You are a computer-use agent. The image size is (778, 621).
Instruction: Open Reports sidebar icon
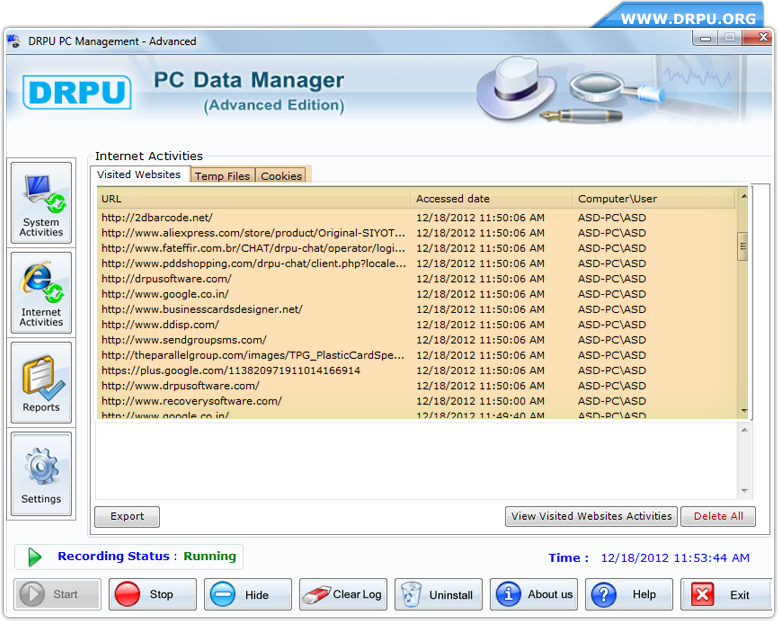pyautogui.click(x=41, y=382)
